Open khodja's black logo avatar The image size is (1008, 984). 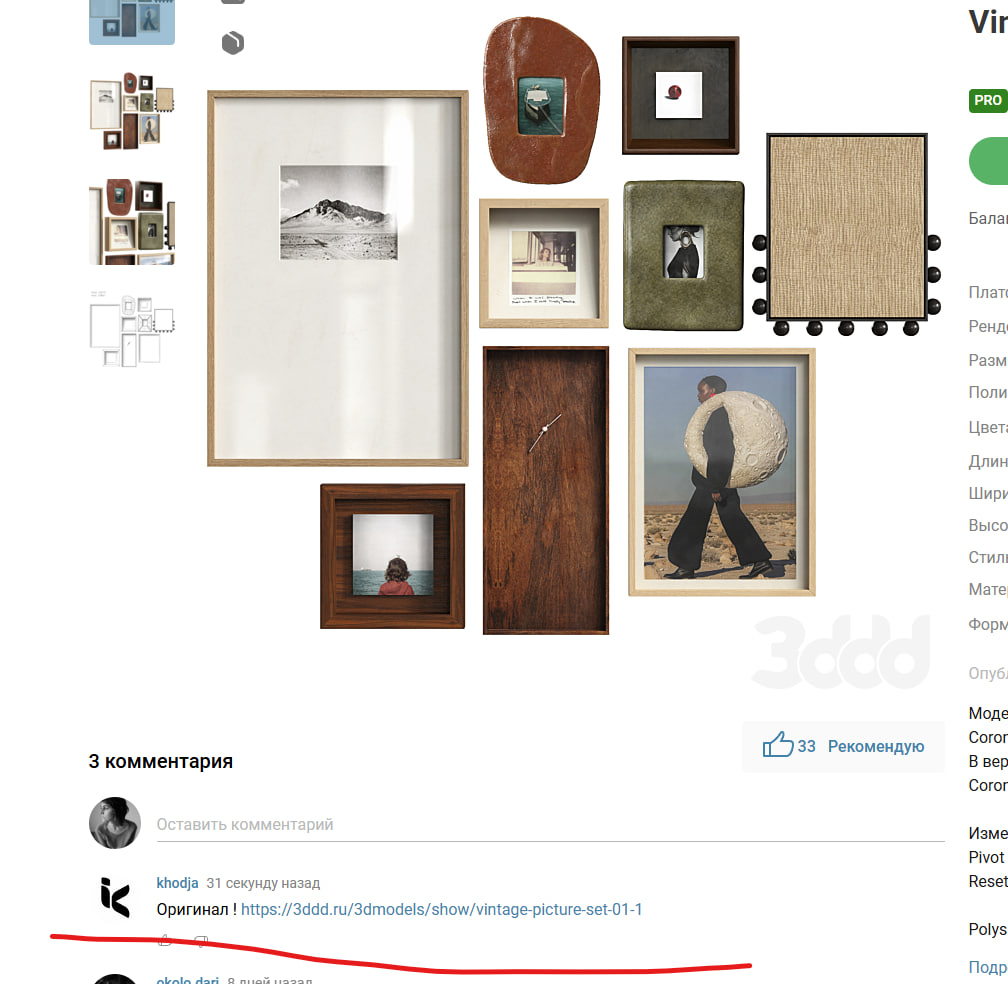115,897
